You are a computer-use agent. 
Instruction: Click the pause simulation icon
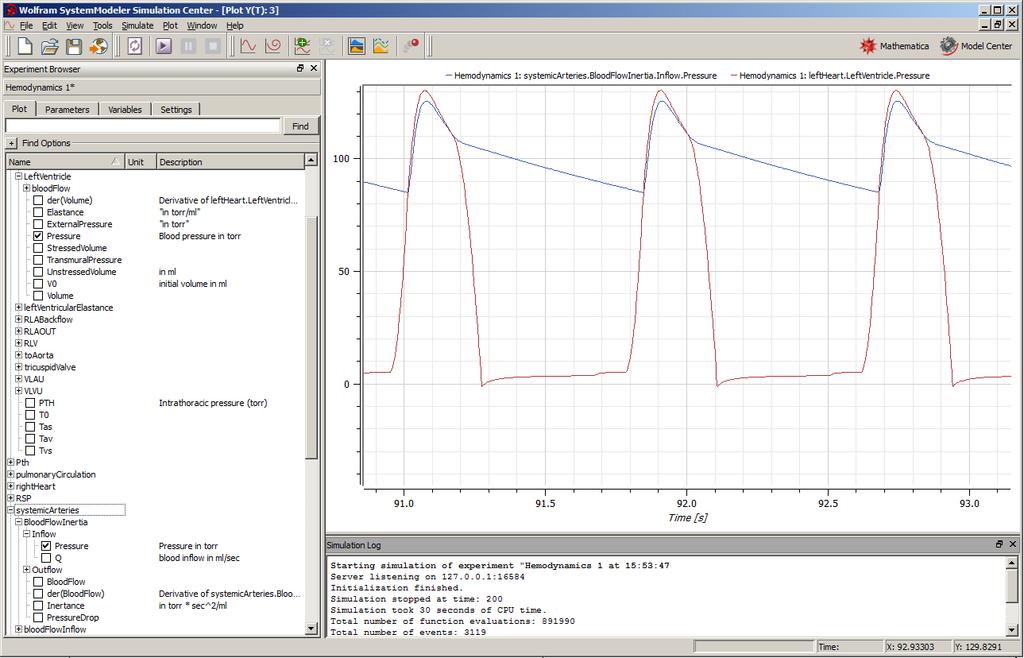(x=188, y=46)
